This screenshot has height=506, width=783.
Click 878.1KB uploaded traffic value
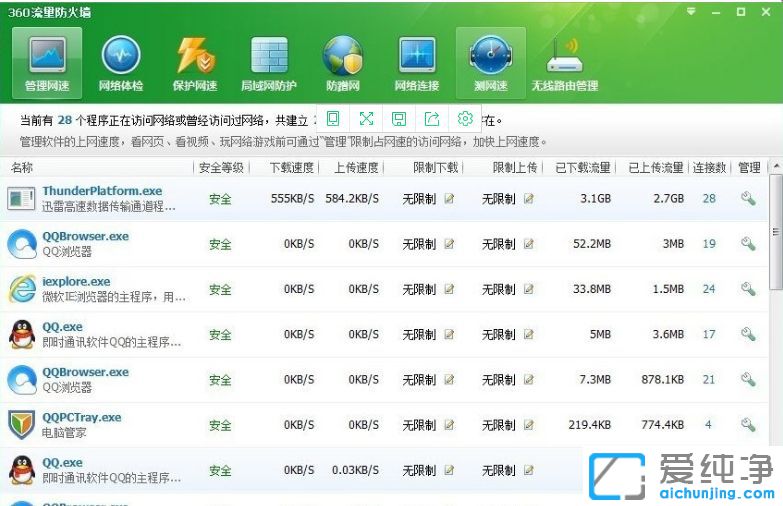pyautogui.click(x=663, y=380)
